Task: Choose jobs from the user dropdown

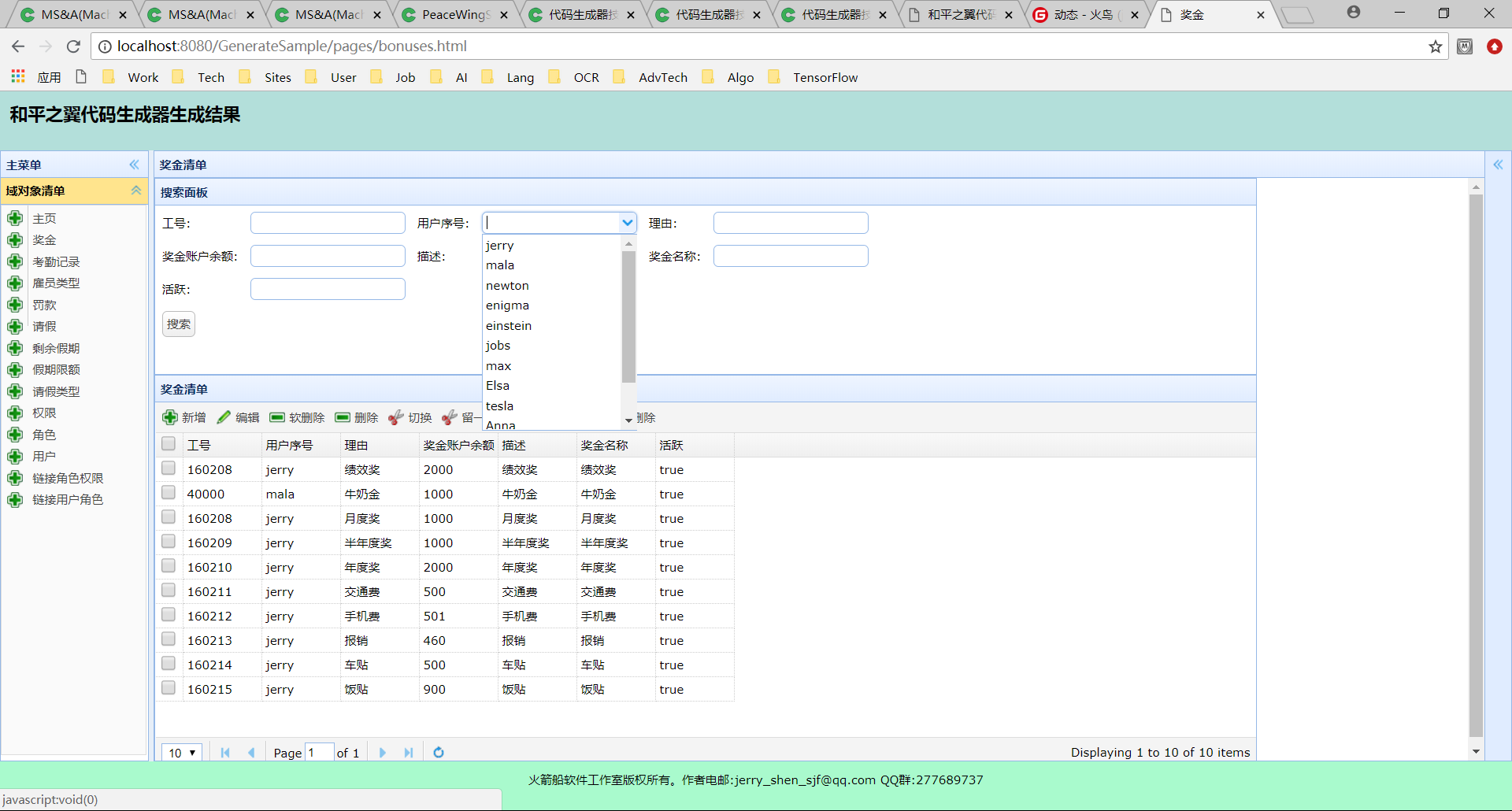Action: tap(551, 346)
